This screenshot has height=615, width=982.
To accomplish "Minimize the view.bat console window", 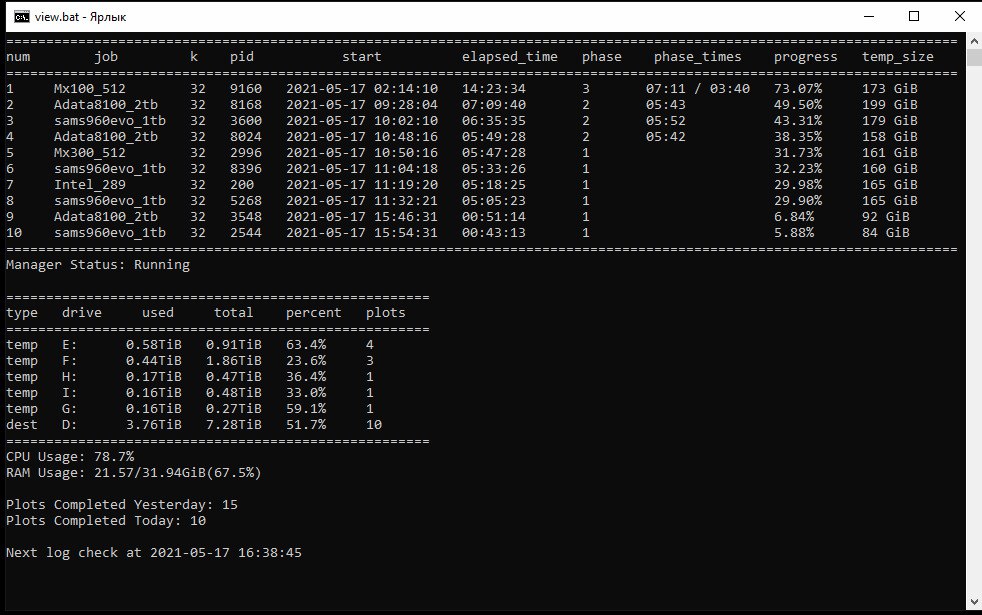I will click(x=869, y=16).
